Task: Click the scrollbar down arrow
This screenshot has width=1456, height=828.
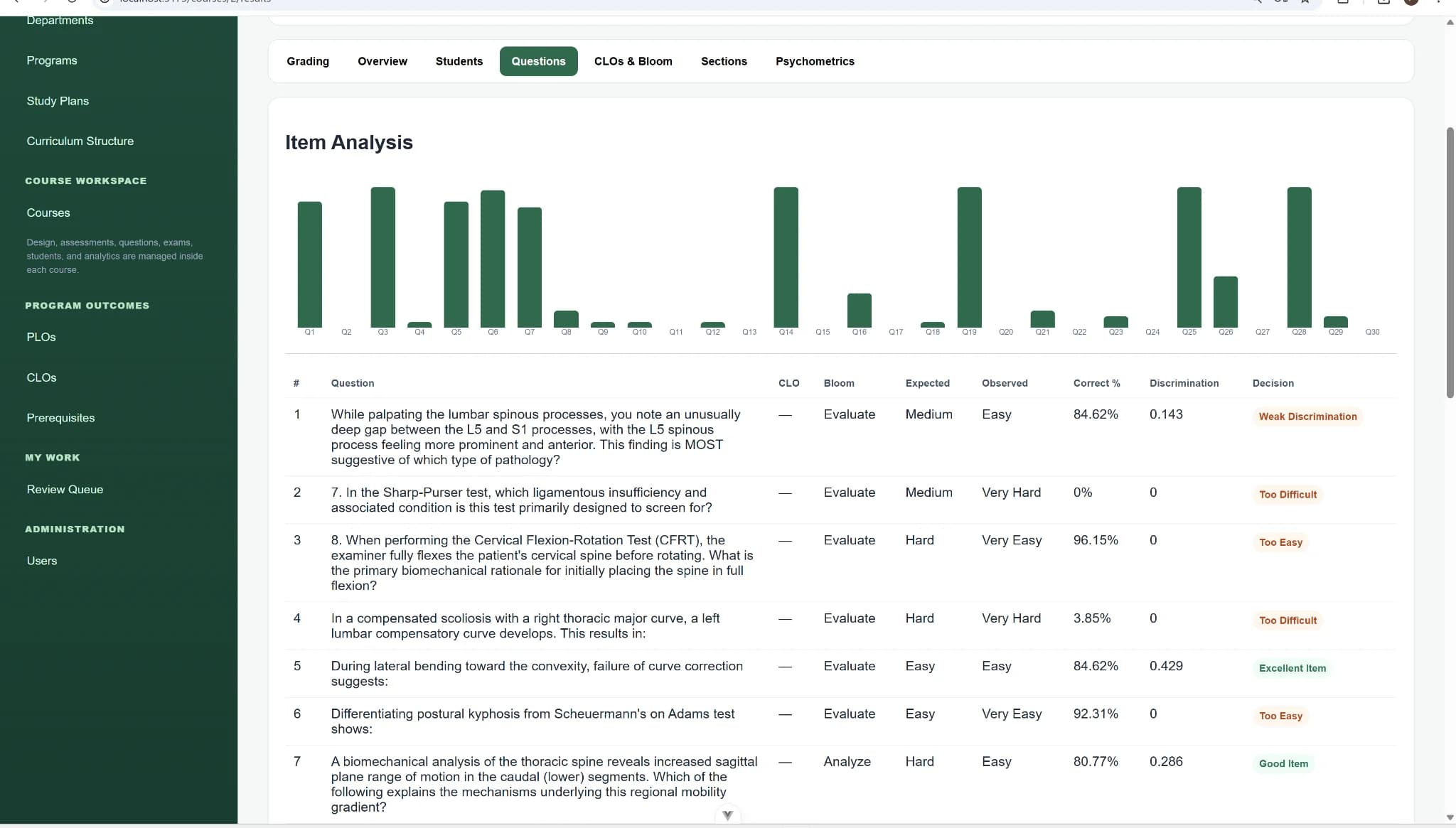Action: click(1450, 818)
